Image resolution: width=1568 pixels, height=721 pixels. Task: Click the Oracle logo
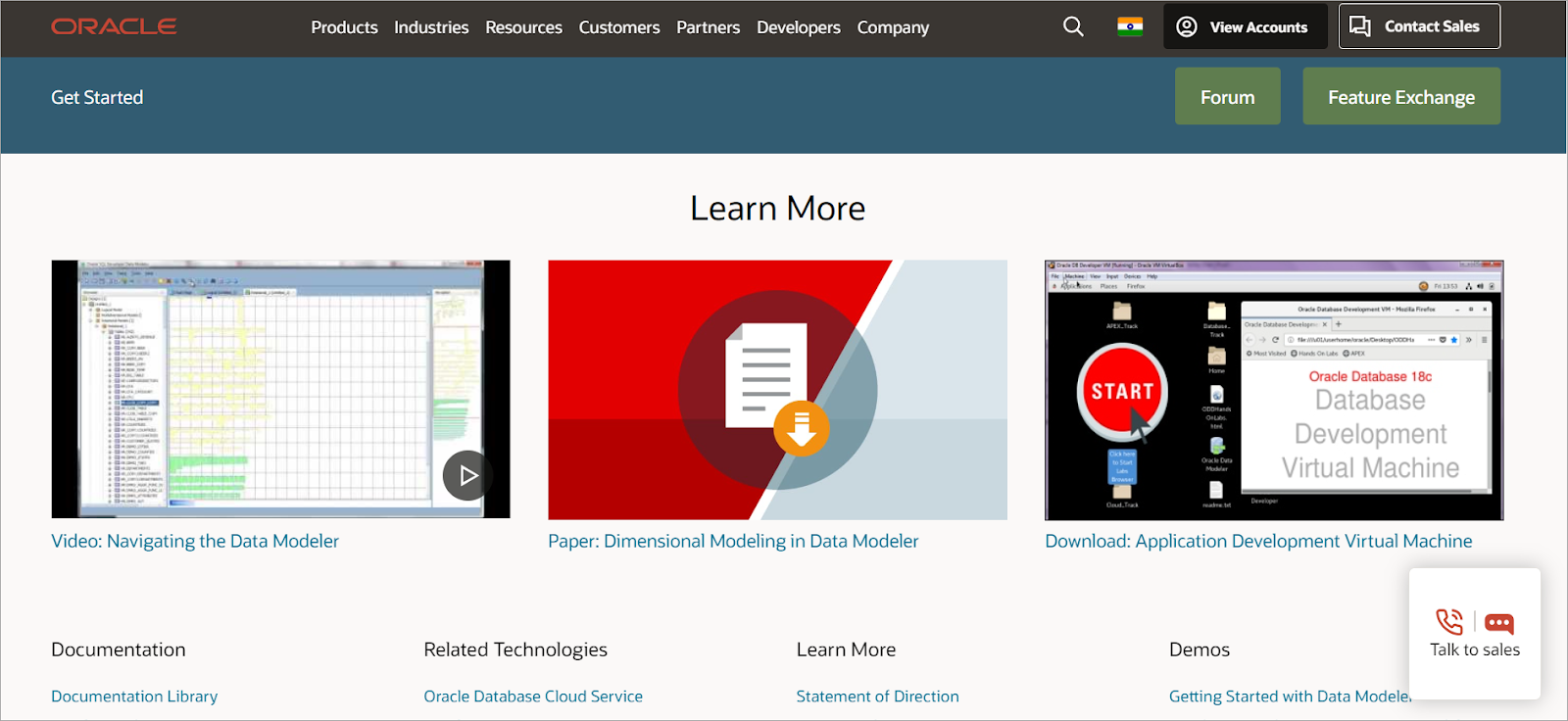tap(114, 26)
